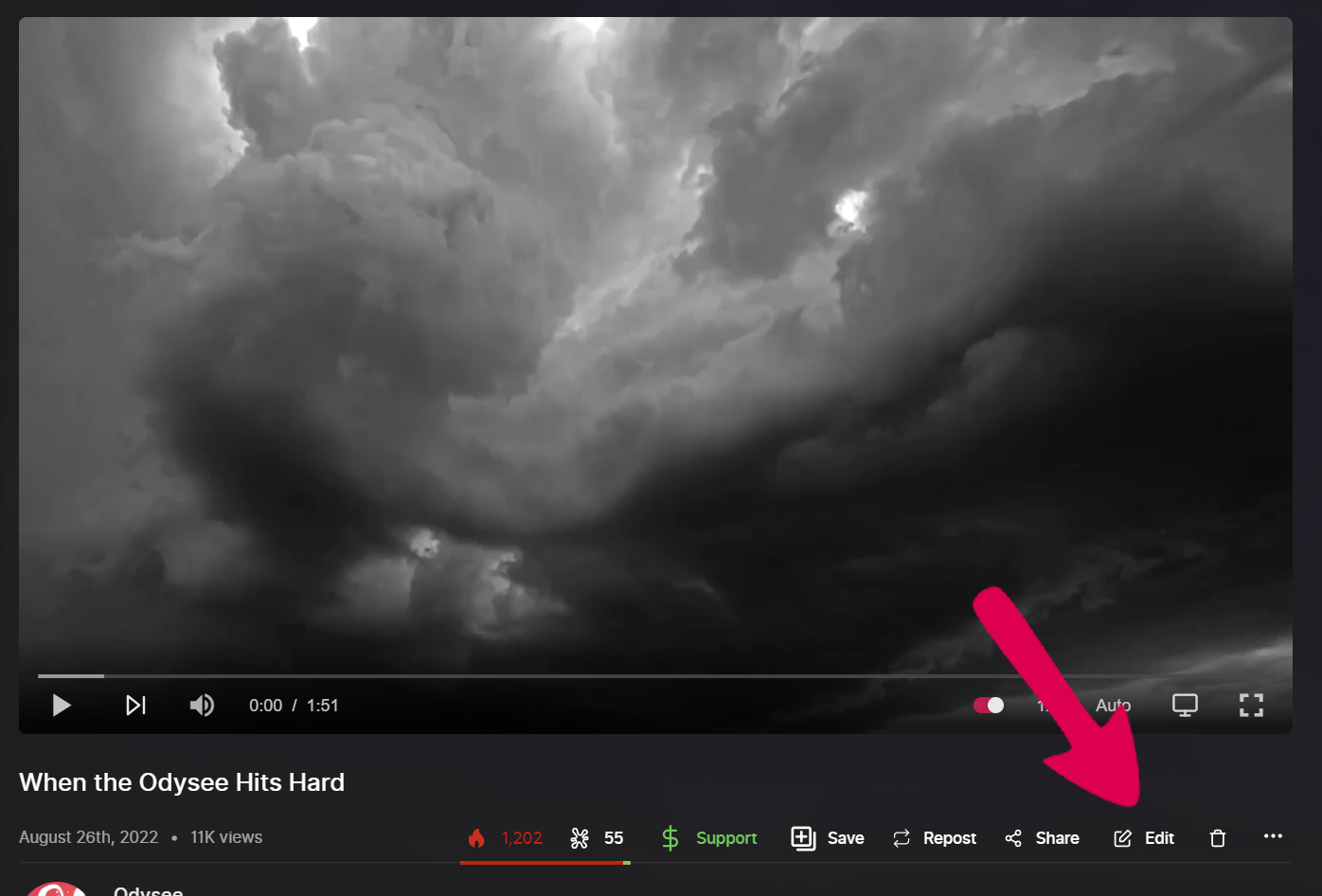
Task: Mute the video volume
Action: 202,706
